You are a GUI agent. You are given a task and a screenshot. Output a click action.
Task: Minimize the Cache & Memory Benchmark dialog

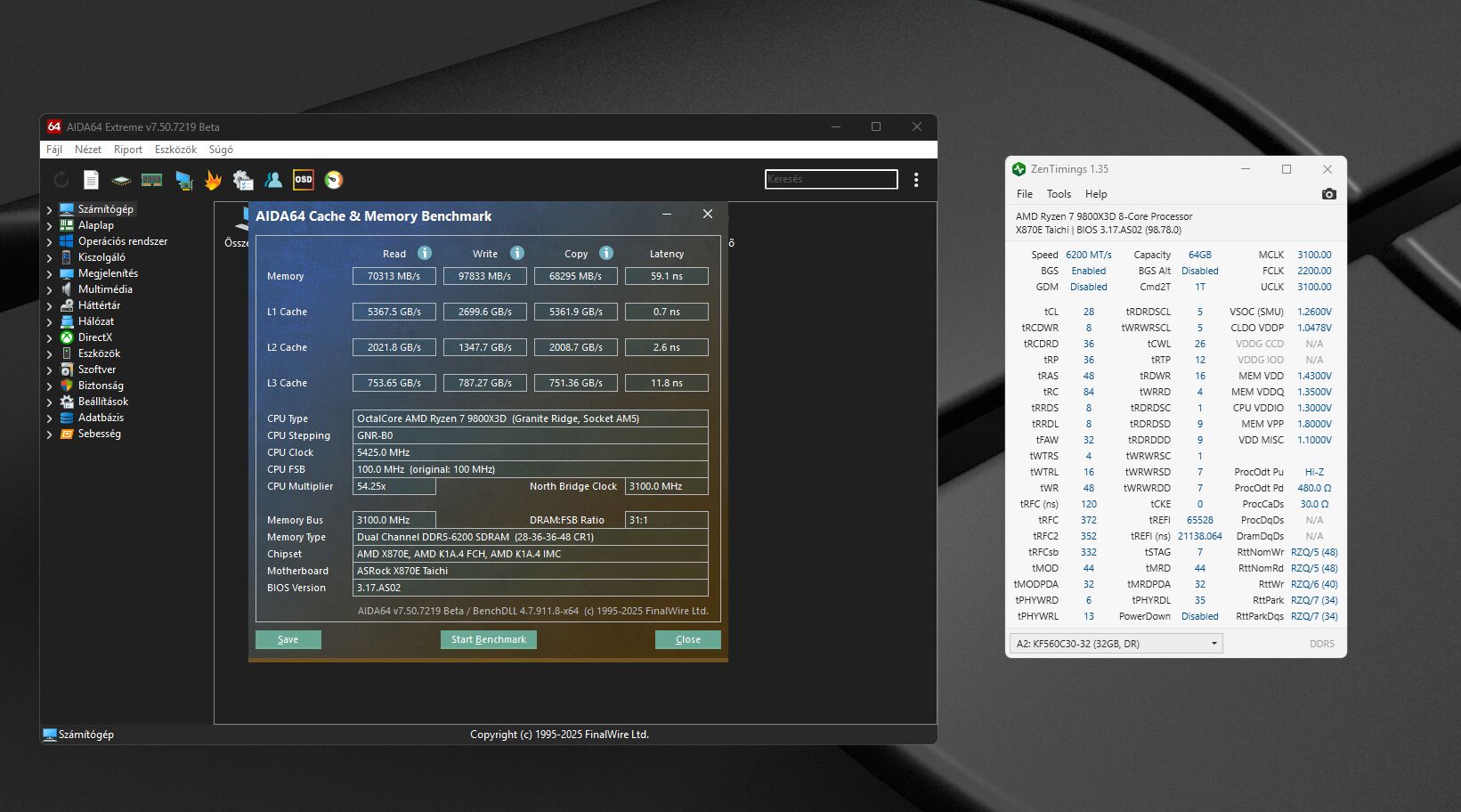pyautogui.click(x=667, y=214)
